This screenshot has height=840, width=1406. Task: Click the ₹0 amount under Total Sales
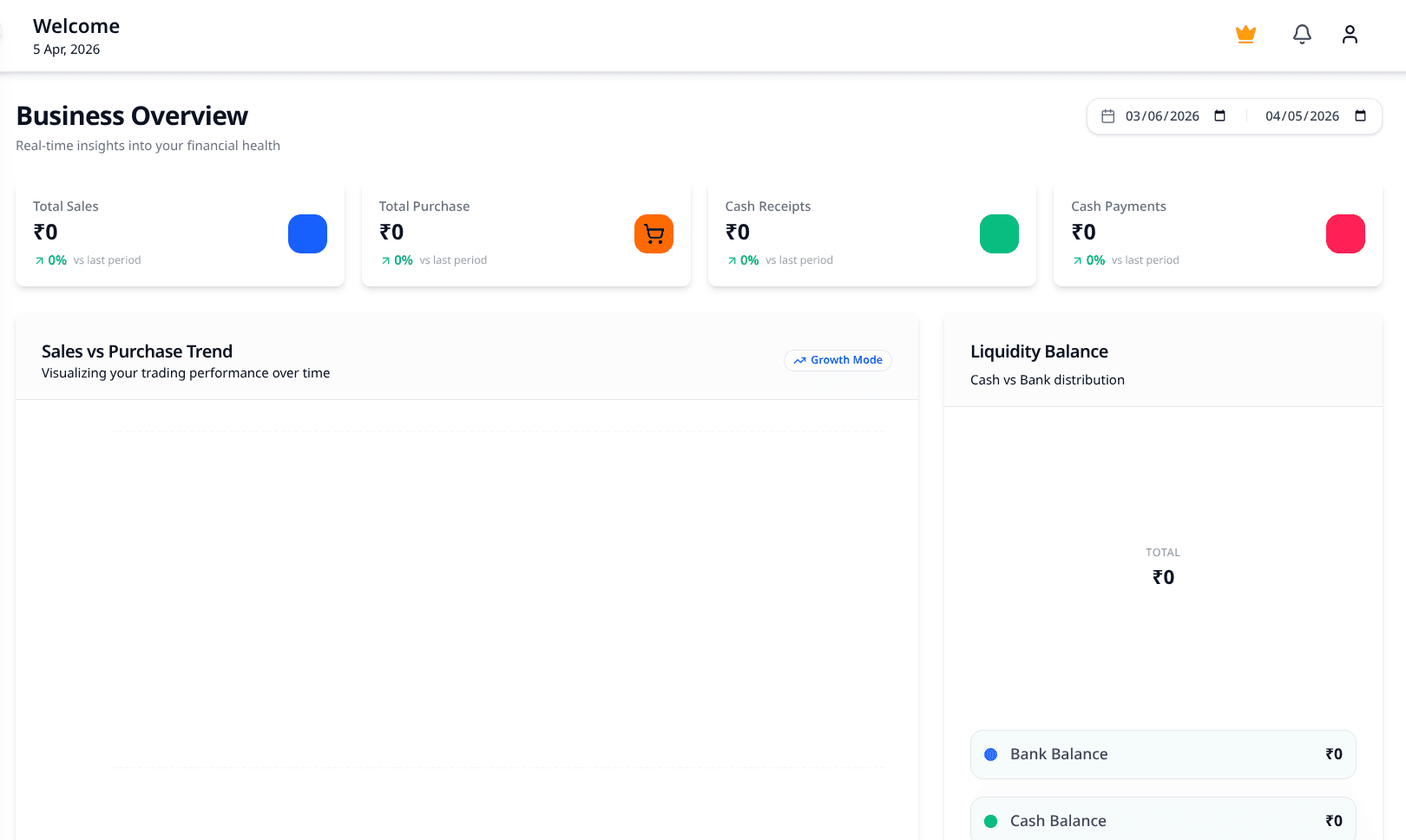tap(46, 232)
